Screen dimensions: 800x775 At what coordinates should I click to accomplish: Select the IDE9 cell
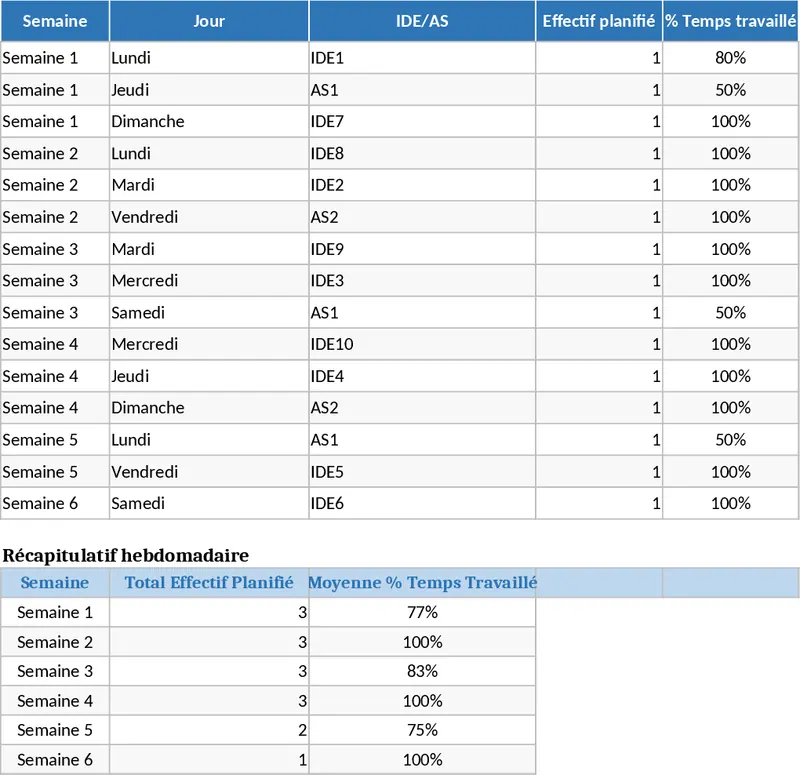pos(422,249)
